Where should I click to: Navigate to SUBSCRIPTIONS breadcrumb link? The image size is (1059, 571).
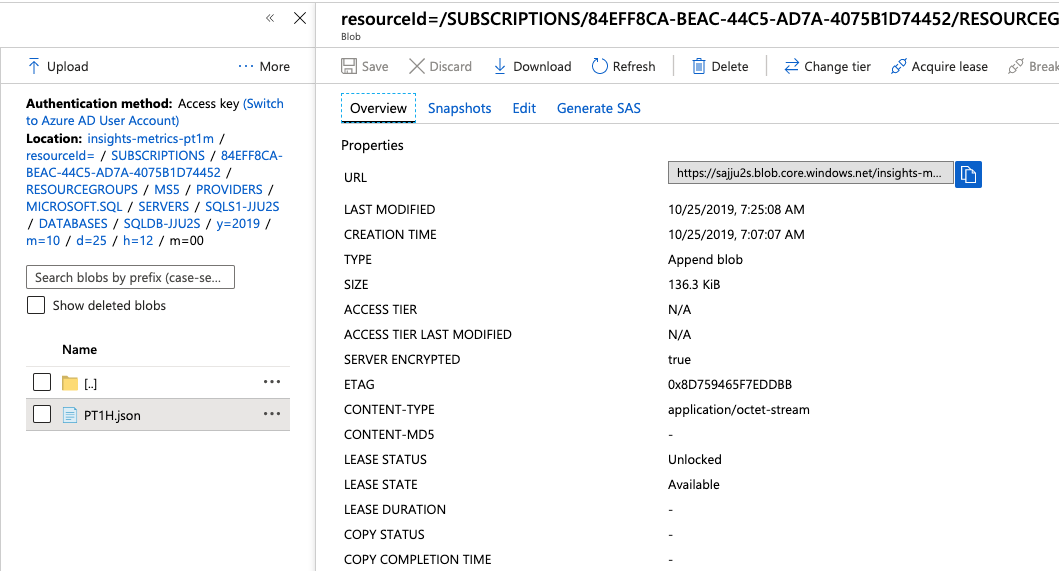pyautogui.click(x=157, y=155)
